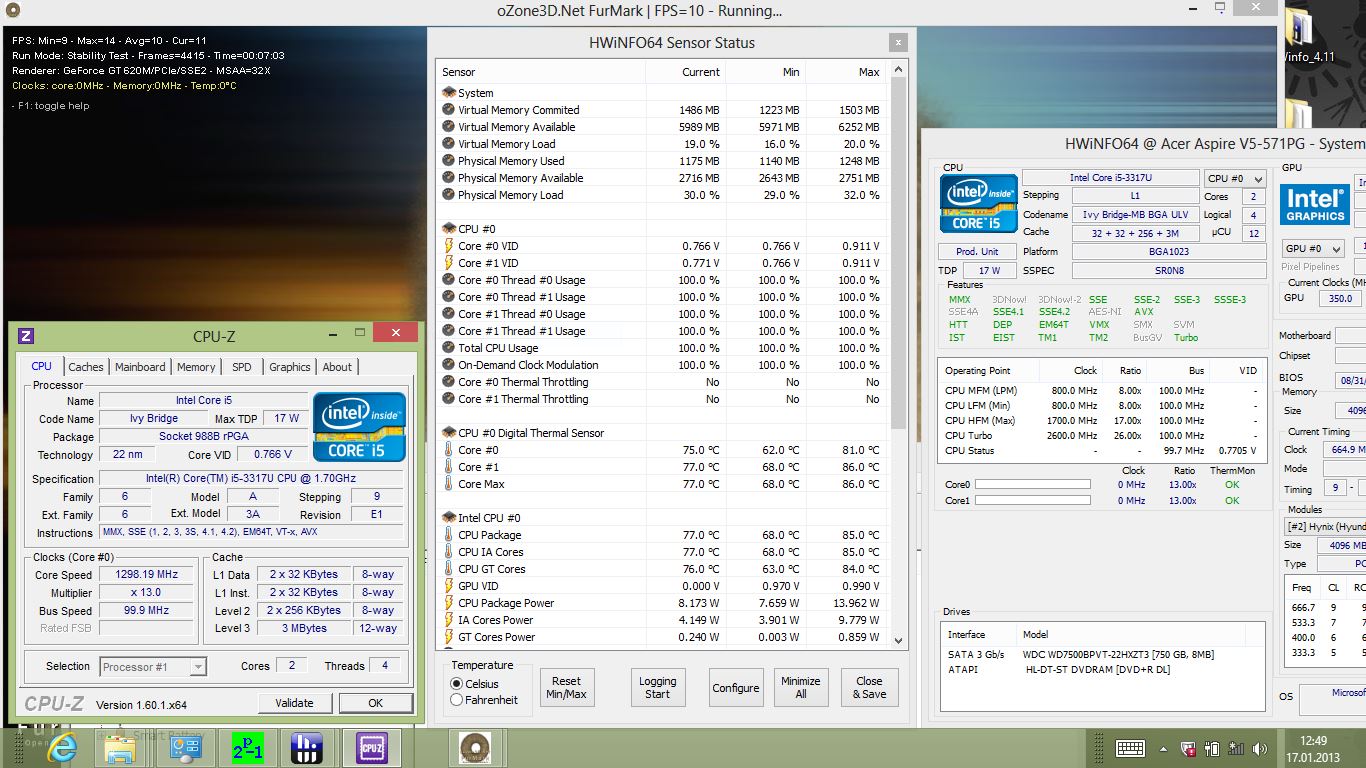
Task: Open the Prime95 taskbar icon
Action: 247,748
